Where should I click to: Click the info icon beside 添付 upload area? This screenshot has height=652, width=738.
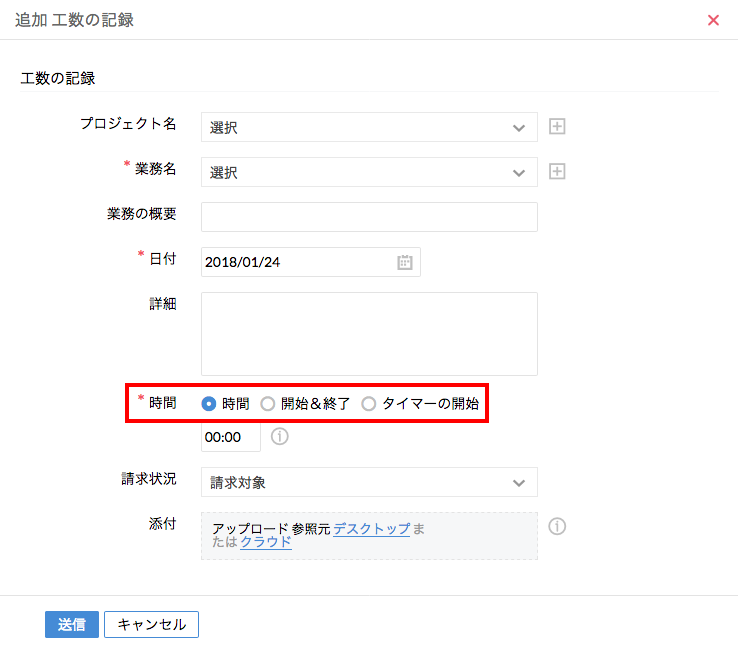[x=557, y=526]
